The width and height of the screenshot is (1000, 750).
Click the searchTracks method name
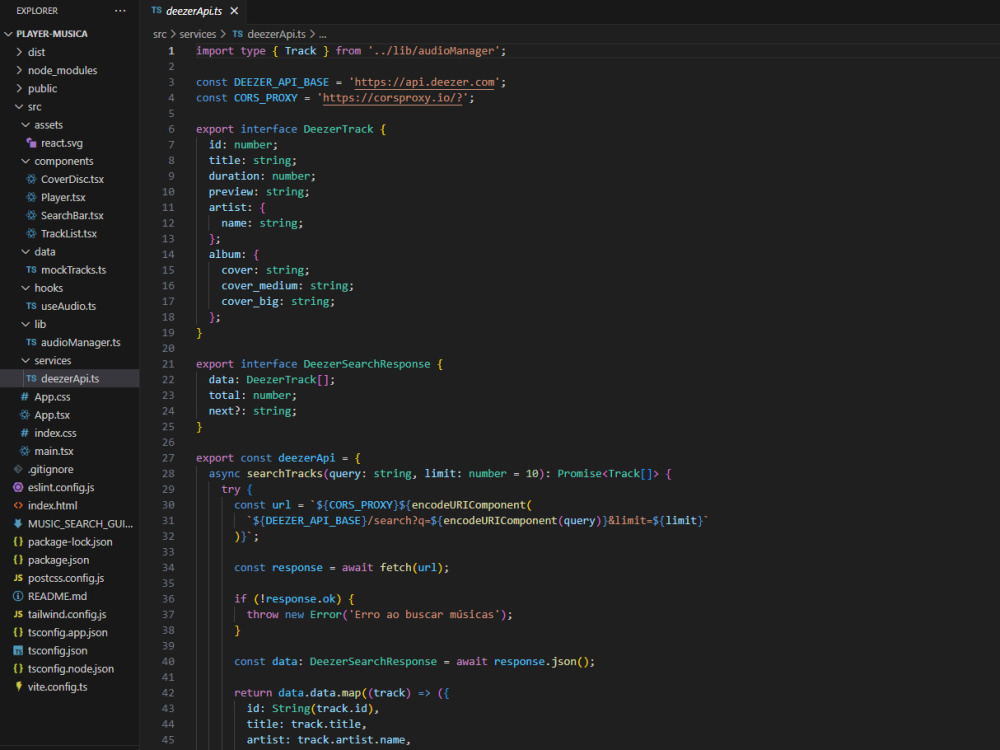click(x=284, y=474)
